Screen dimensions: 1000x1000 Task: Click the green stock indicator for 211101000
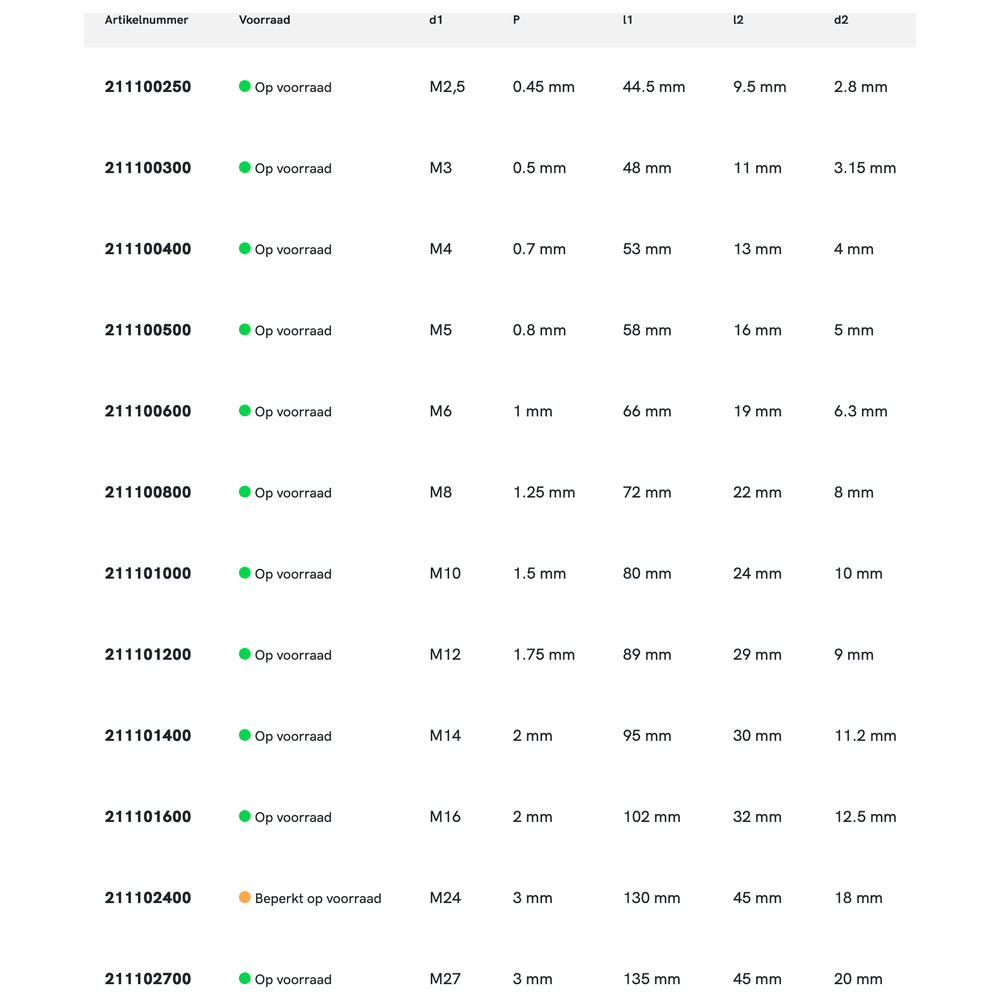[x=244, y=573]
